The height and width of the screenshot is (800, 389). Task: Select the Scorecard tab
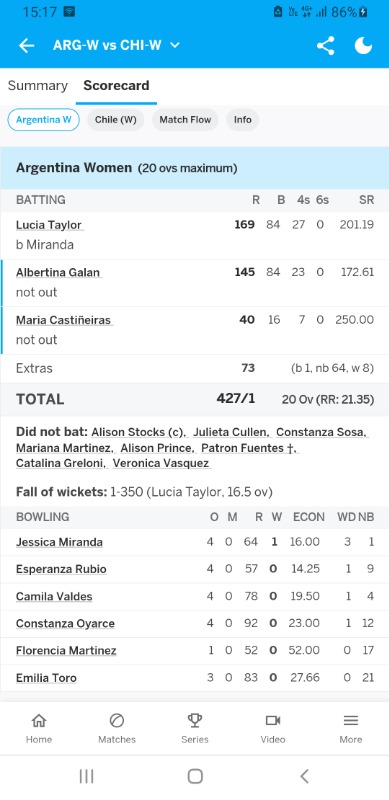point(116,86)
